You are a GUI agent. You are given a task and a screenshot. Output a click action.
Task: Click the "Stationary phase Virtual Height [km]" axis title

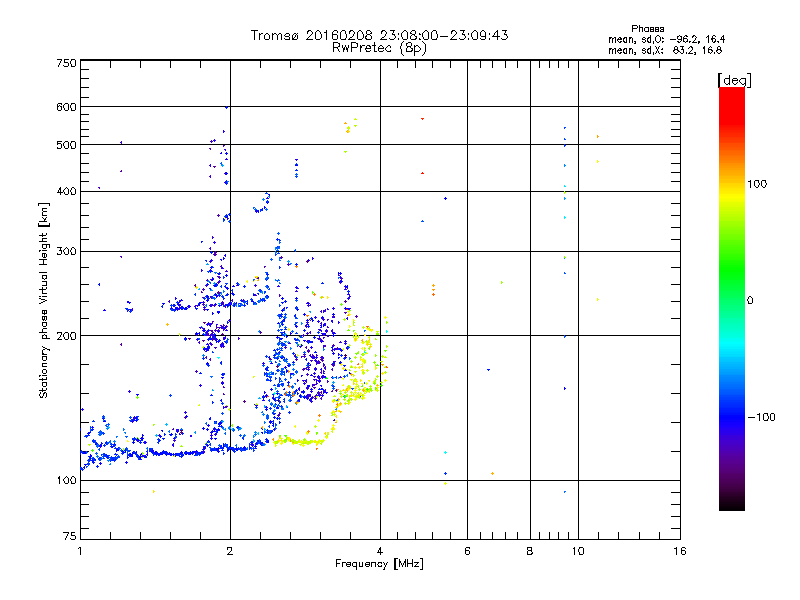pyautogui.click(x=44, y=300)
